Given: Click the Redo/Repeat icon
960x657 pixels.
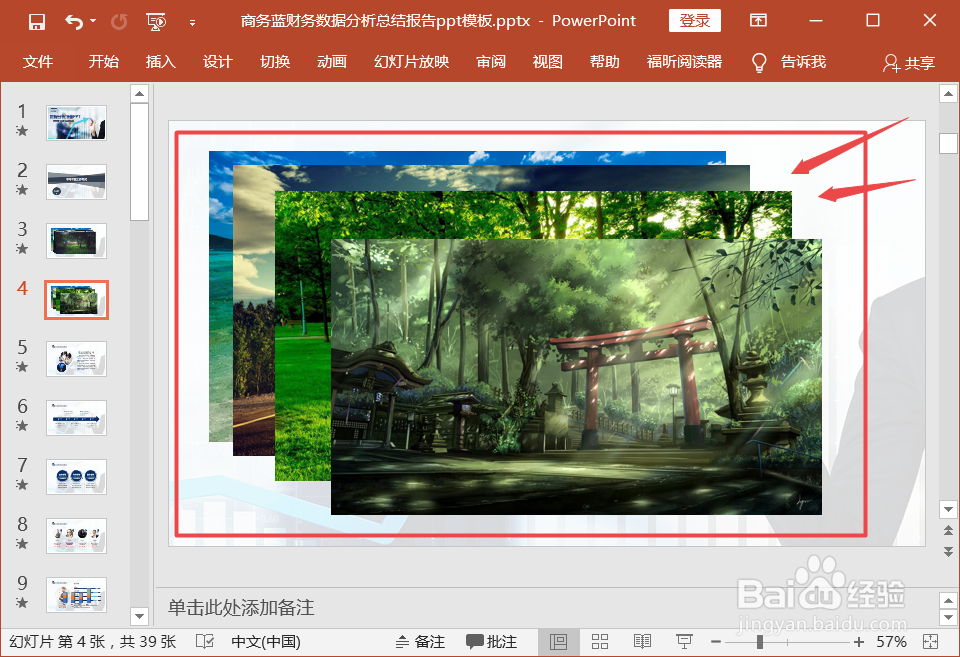Looking at the screenshot, I should [119, 22].
